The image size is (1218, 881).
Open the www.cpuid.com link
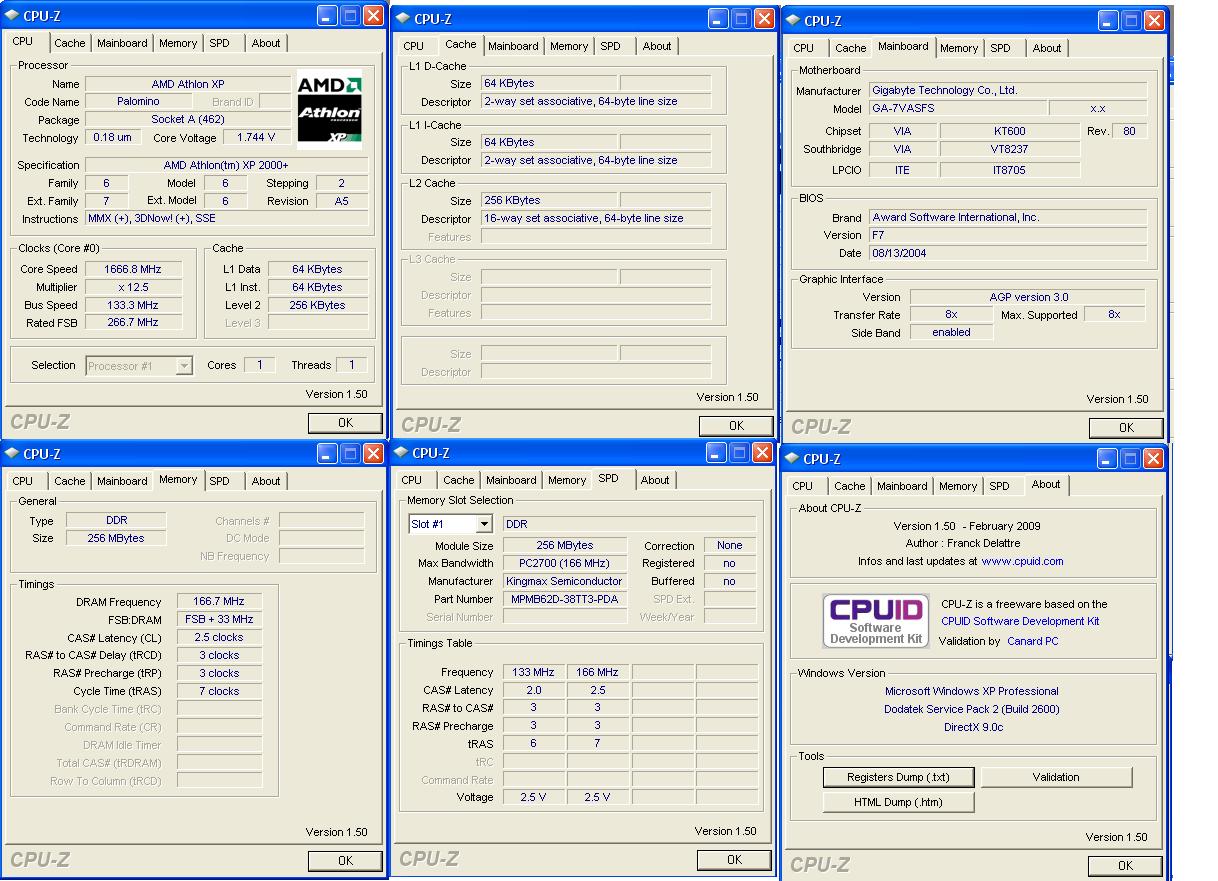(x=1022, y=562)
